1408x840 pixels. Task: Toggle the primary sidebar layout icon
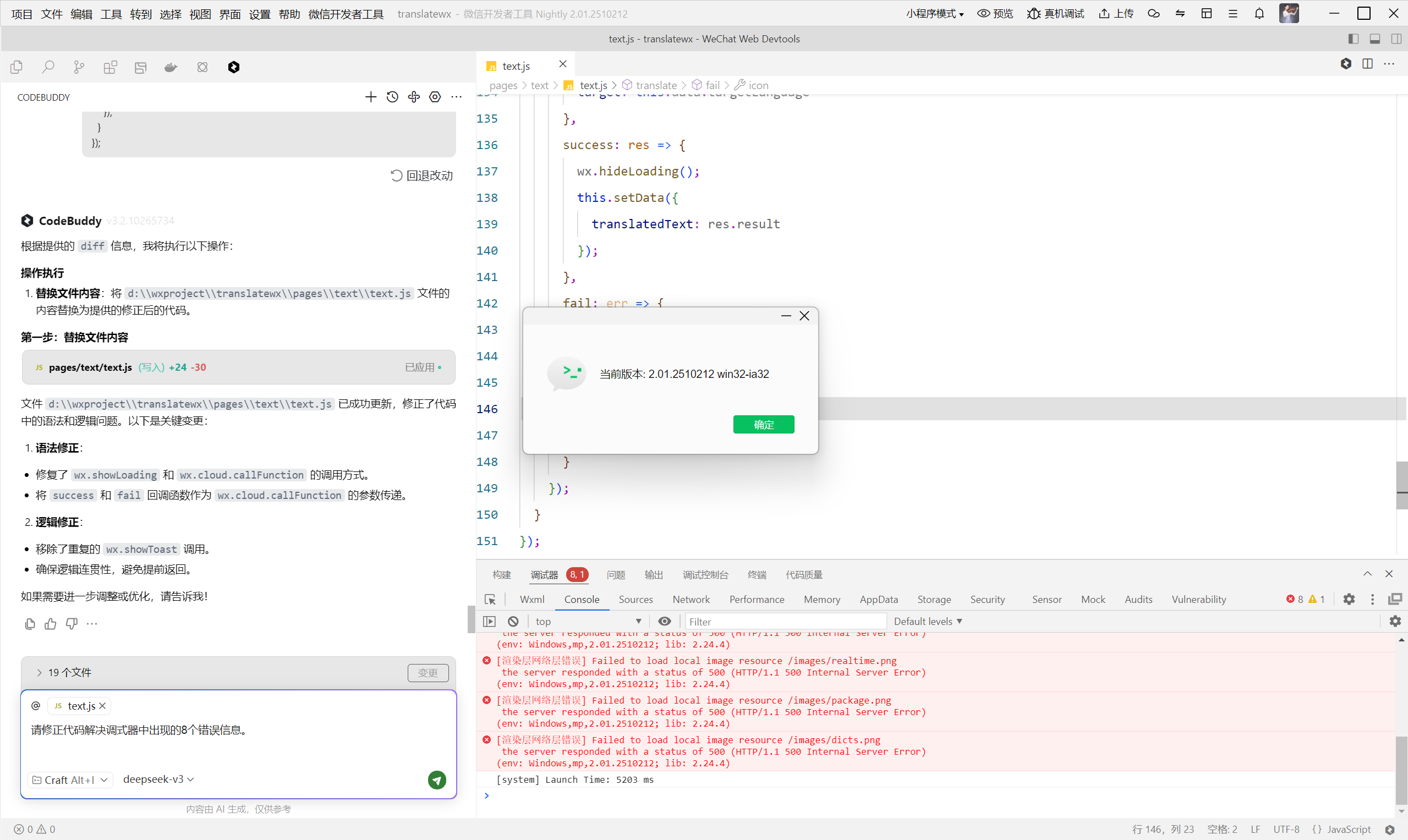click(1353, 39)
